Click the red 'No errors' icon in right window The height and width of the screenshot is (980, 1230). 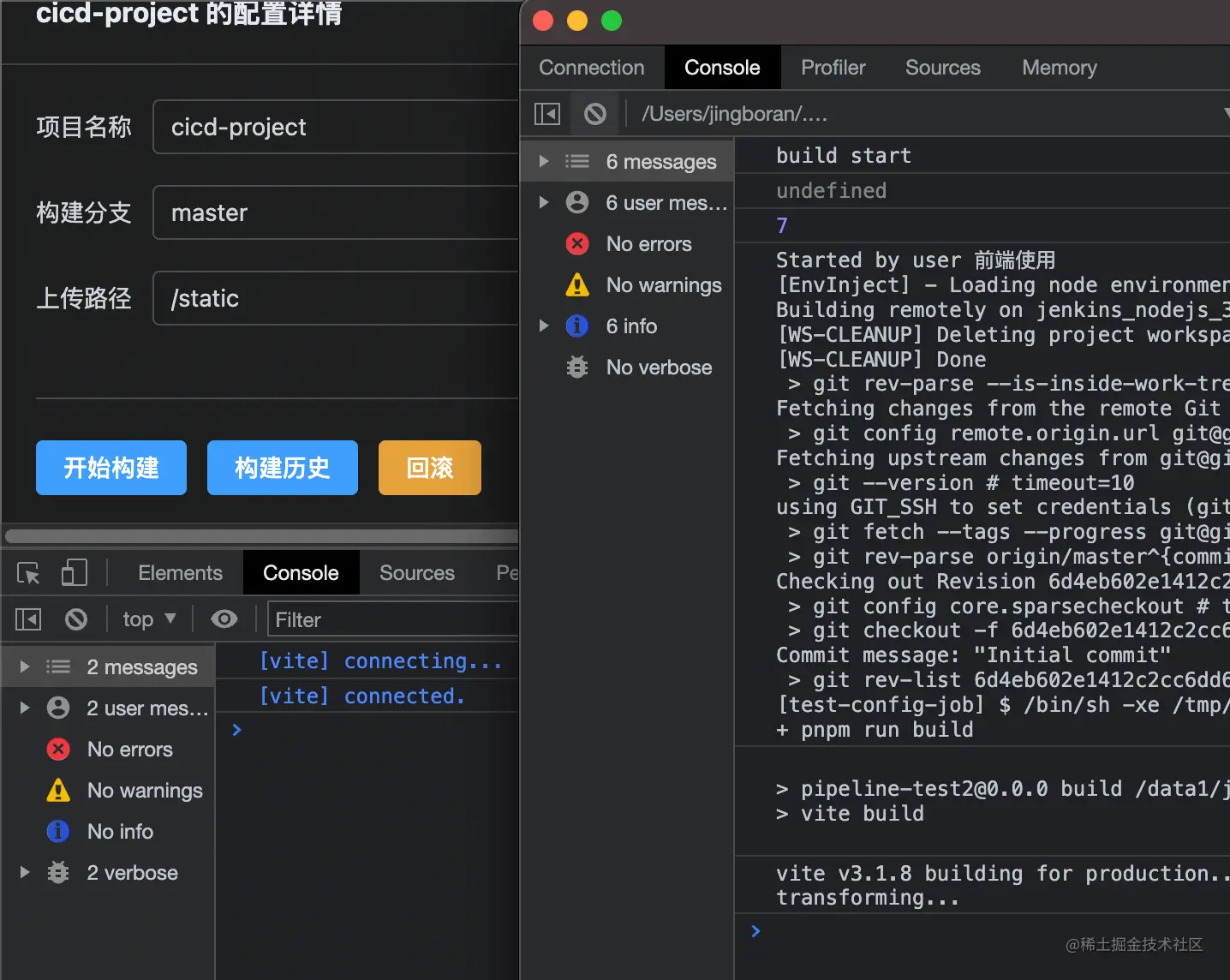point(577,243)
